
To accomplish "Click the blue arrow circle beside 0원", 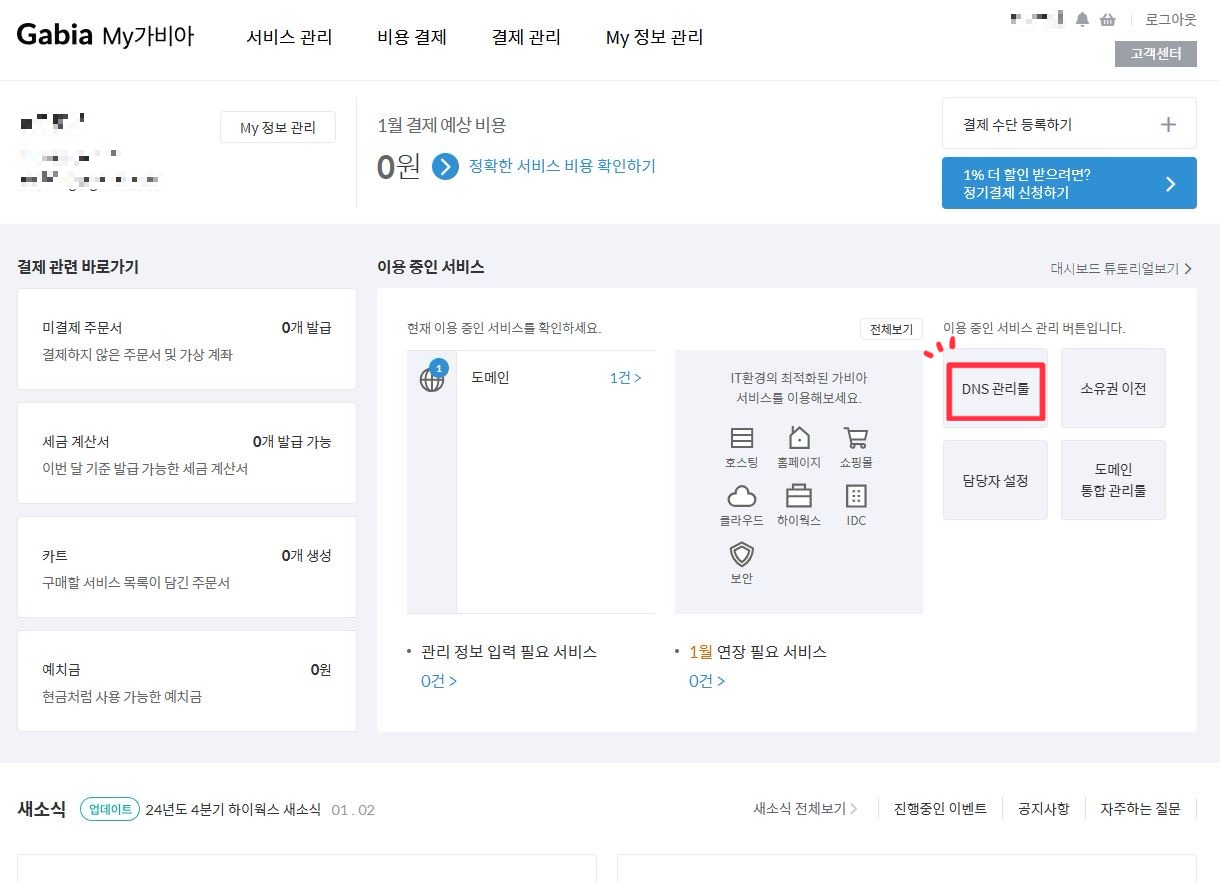I will [x=445, y=166].
